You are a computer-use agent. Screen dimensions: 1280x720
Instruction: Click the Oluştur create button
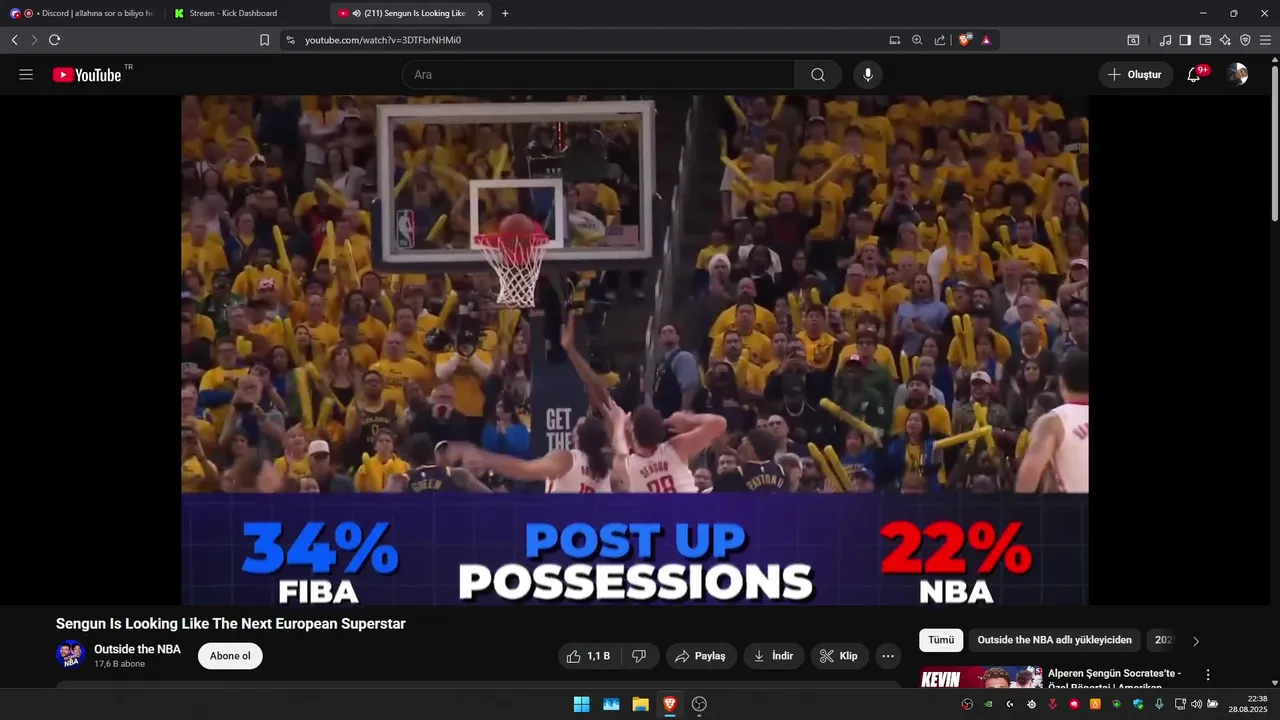click(x=1136, y=75)
